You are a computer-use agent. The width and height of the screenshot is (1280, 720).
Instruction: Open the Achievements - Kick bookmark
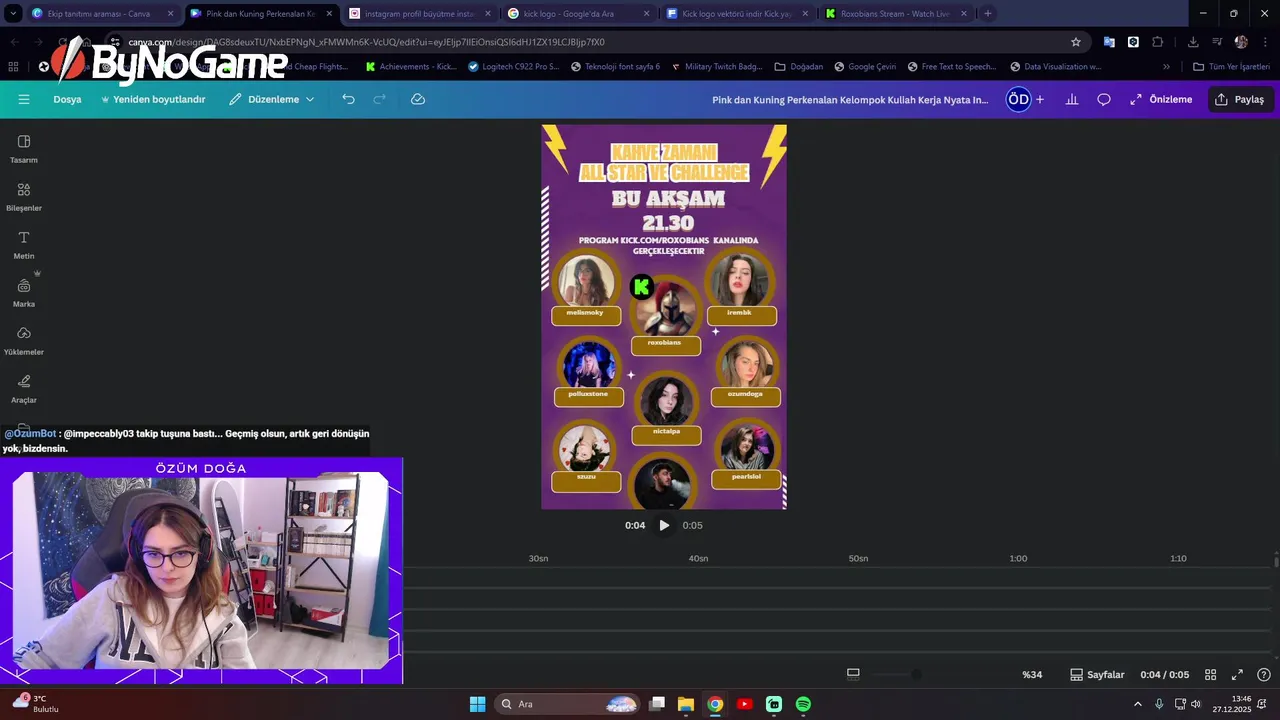click(411, 67)
